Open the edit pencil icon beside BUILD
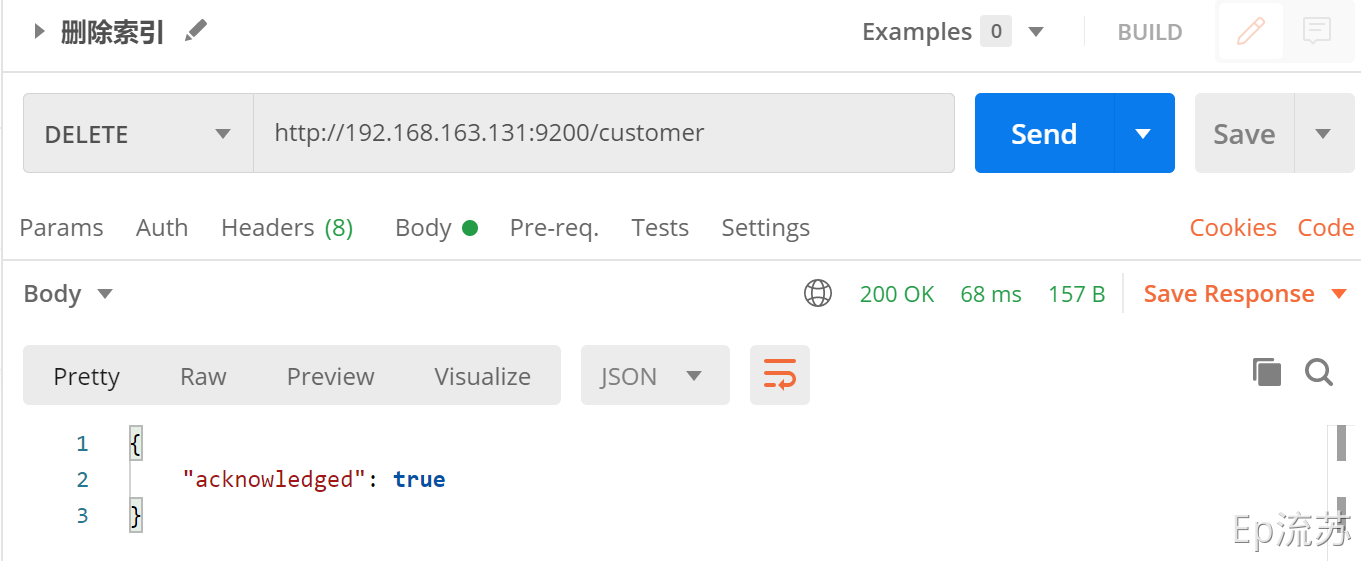Image resolution: width=1361 pixels, height=561 pixels. coord(1250,32)
